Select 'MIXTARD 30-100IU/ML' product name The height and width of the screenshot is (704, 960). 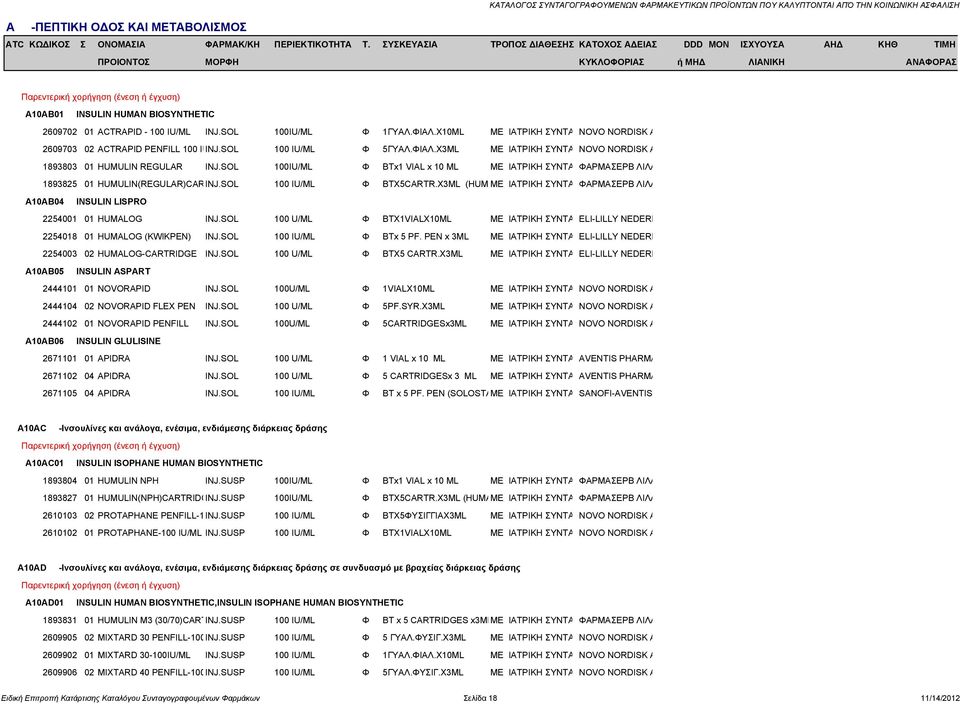tap(144, 655)
